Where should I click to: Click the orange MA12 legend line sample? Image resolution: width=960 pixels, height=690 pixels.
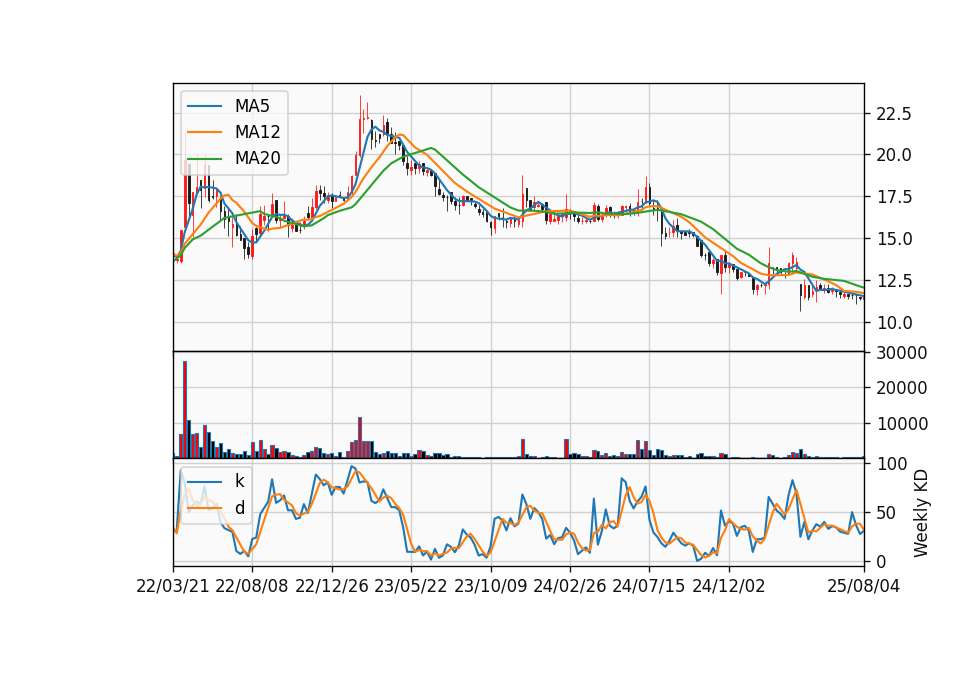(204, 132)
